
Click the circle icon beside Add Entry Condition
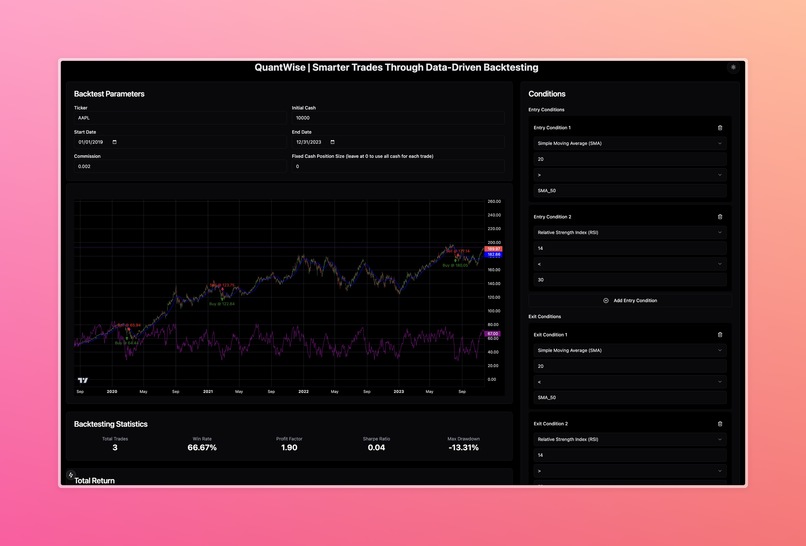click(606, 300)
